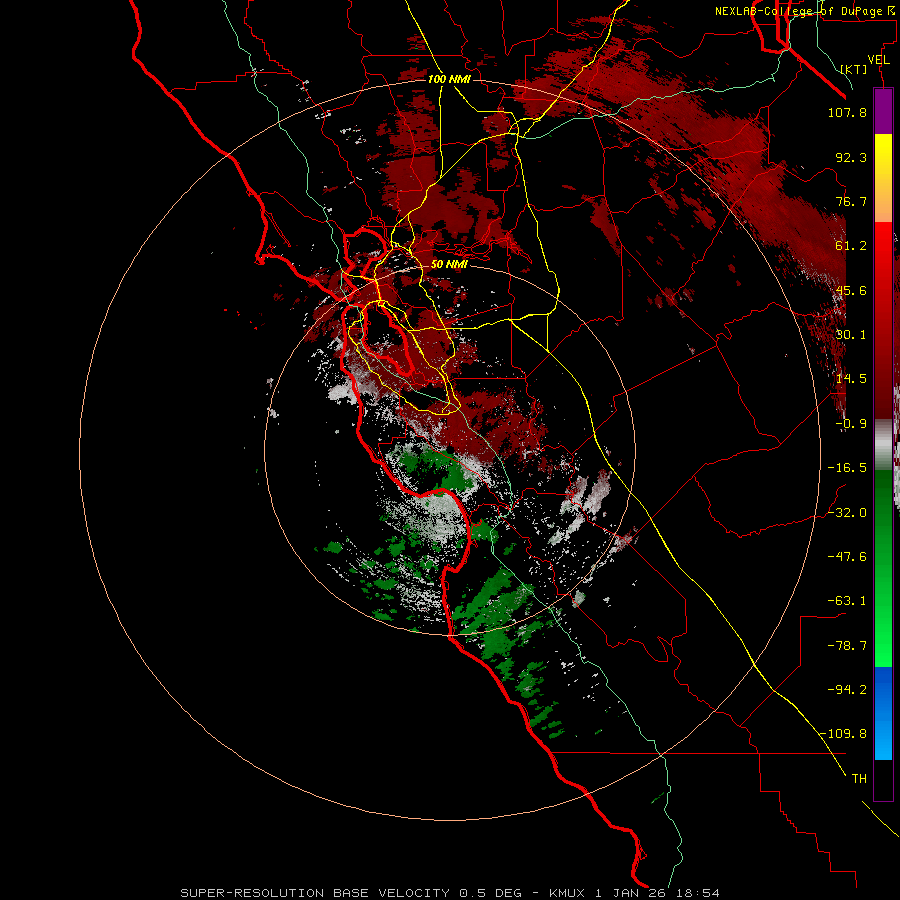This screenshot has height=900, width=900.
Task: Click the 45.6 velocity scale value
Action: click(851, 290)
